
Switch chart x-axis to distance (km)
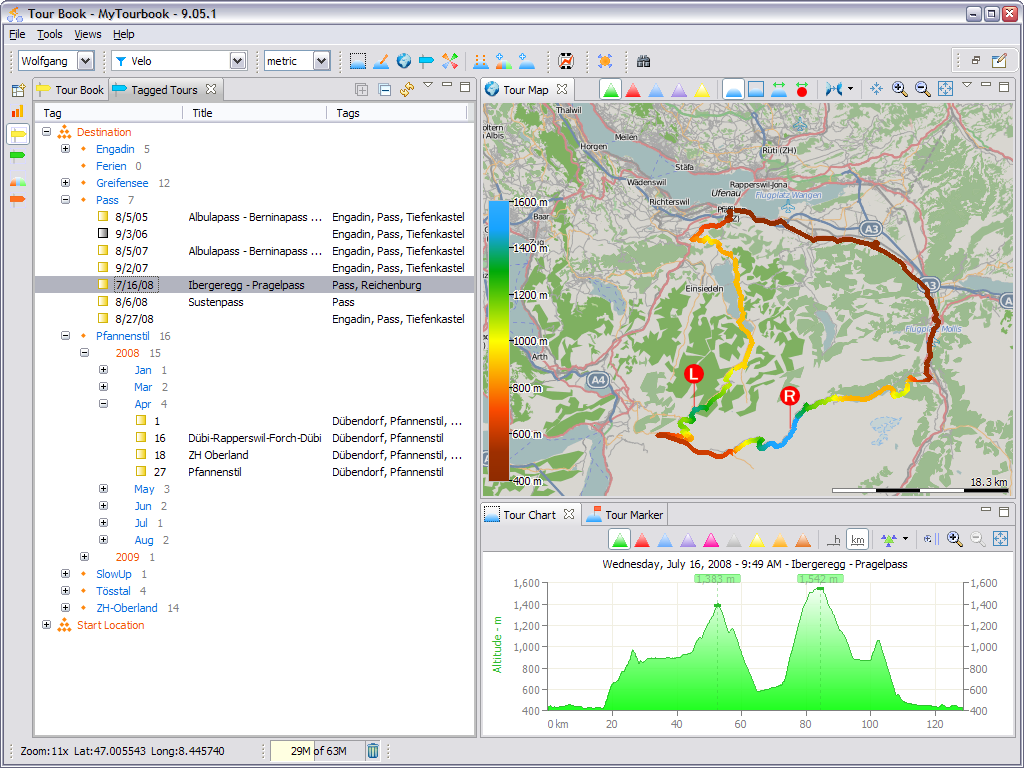coord(857,539)
